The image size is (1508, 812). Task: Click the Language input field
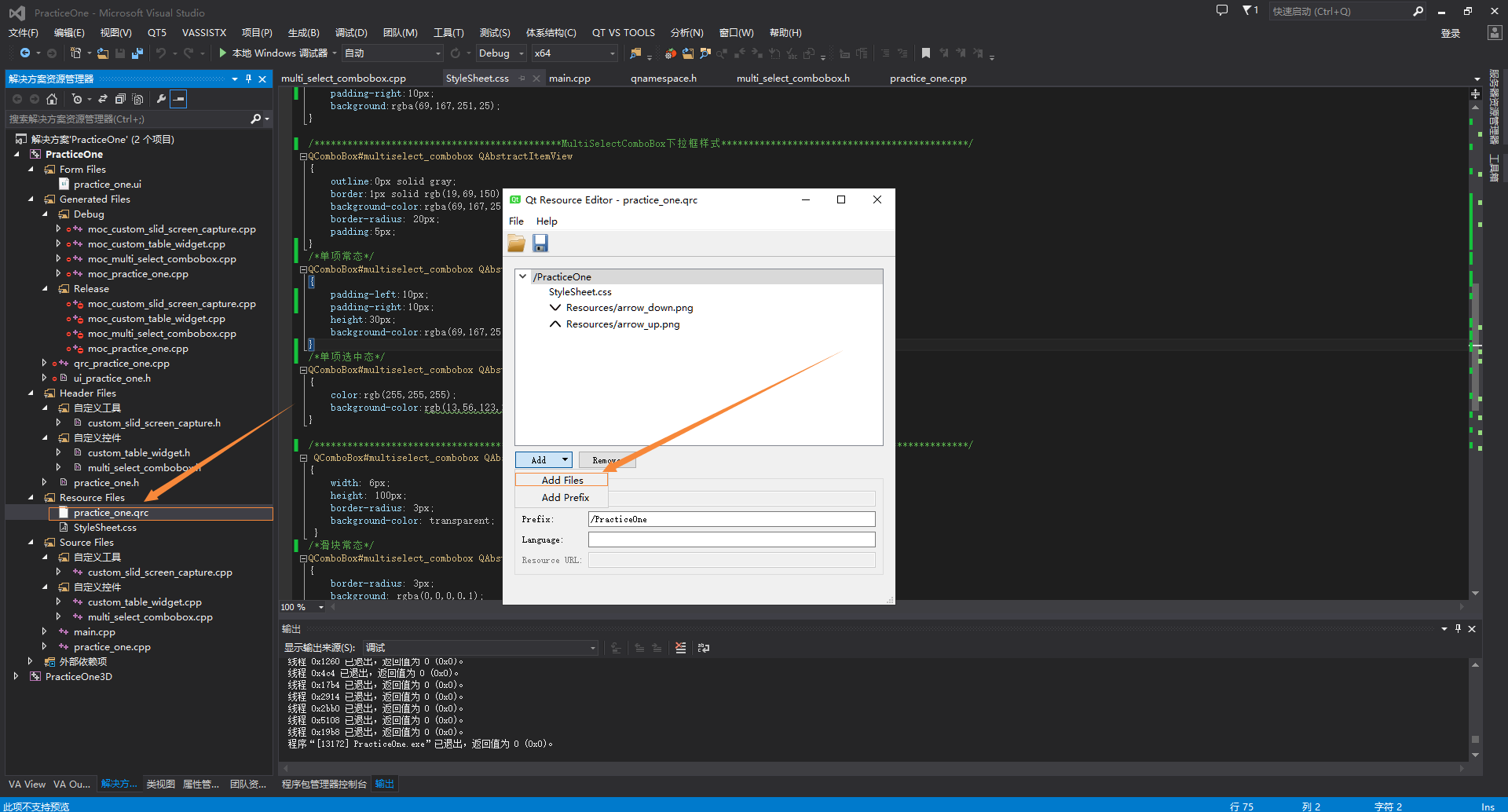point(731,540)
